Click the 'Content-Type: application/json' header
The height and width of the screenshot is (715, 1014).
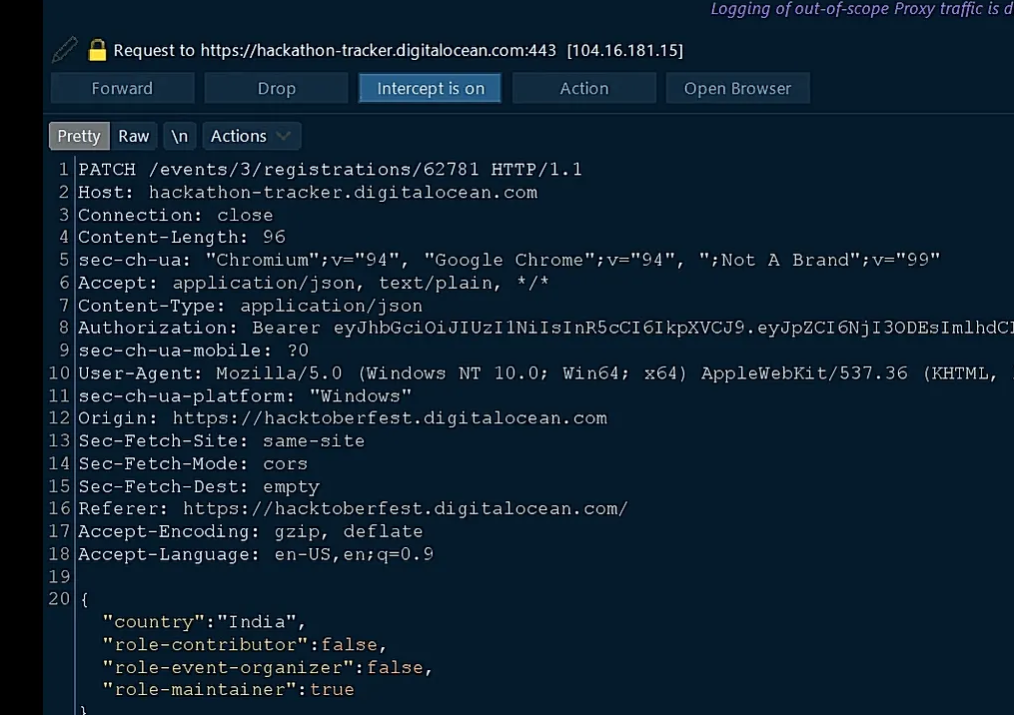250,306
